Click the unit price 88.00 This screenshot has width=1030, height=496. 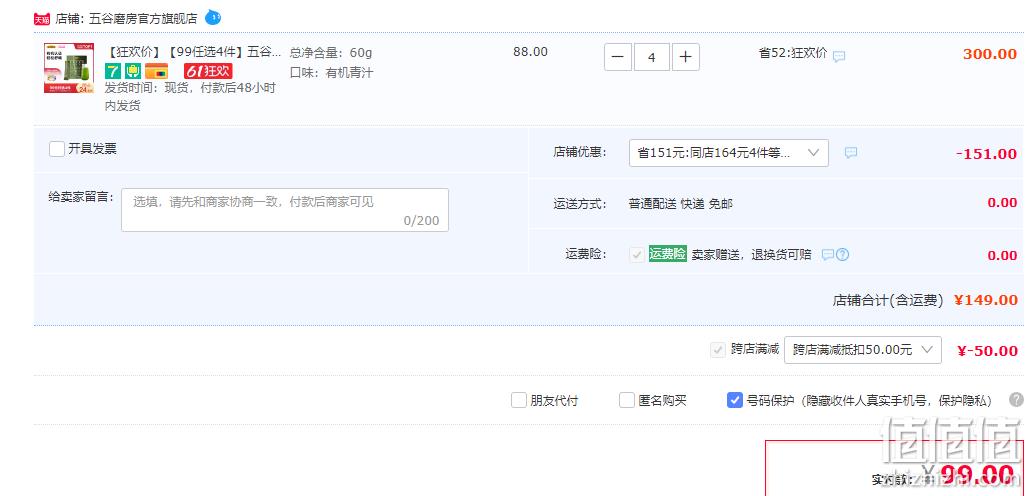(530, 52)
